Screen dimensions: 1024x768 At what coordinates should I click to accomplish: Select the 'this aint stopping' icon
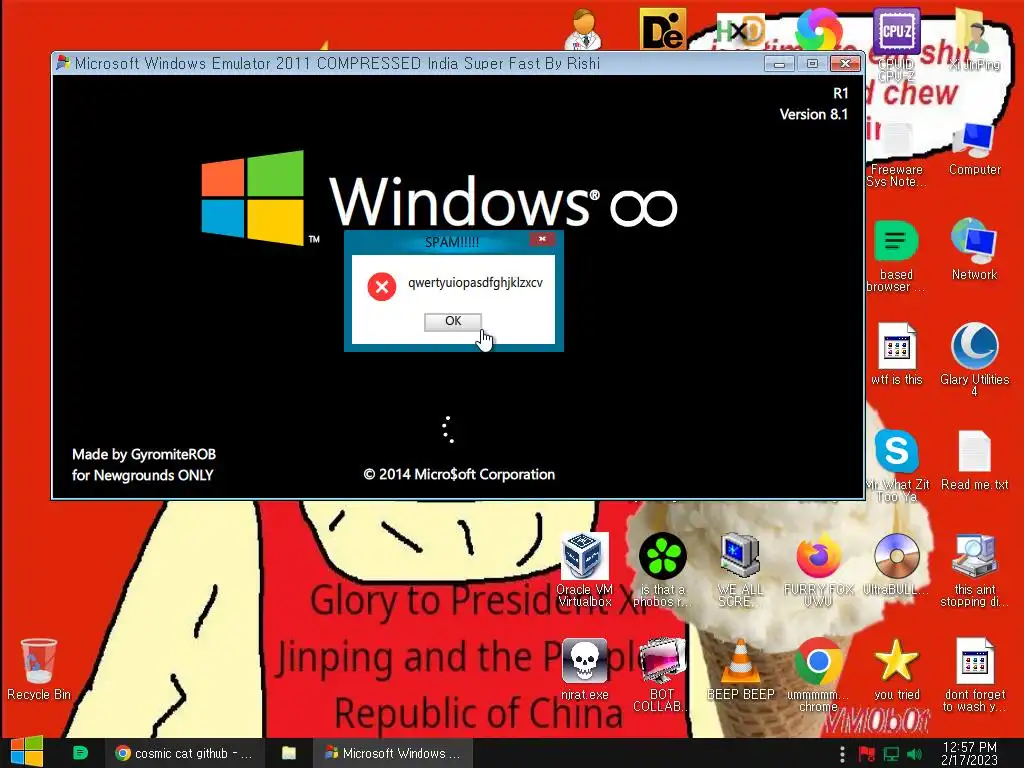[974, 569]
